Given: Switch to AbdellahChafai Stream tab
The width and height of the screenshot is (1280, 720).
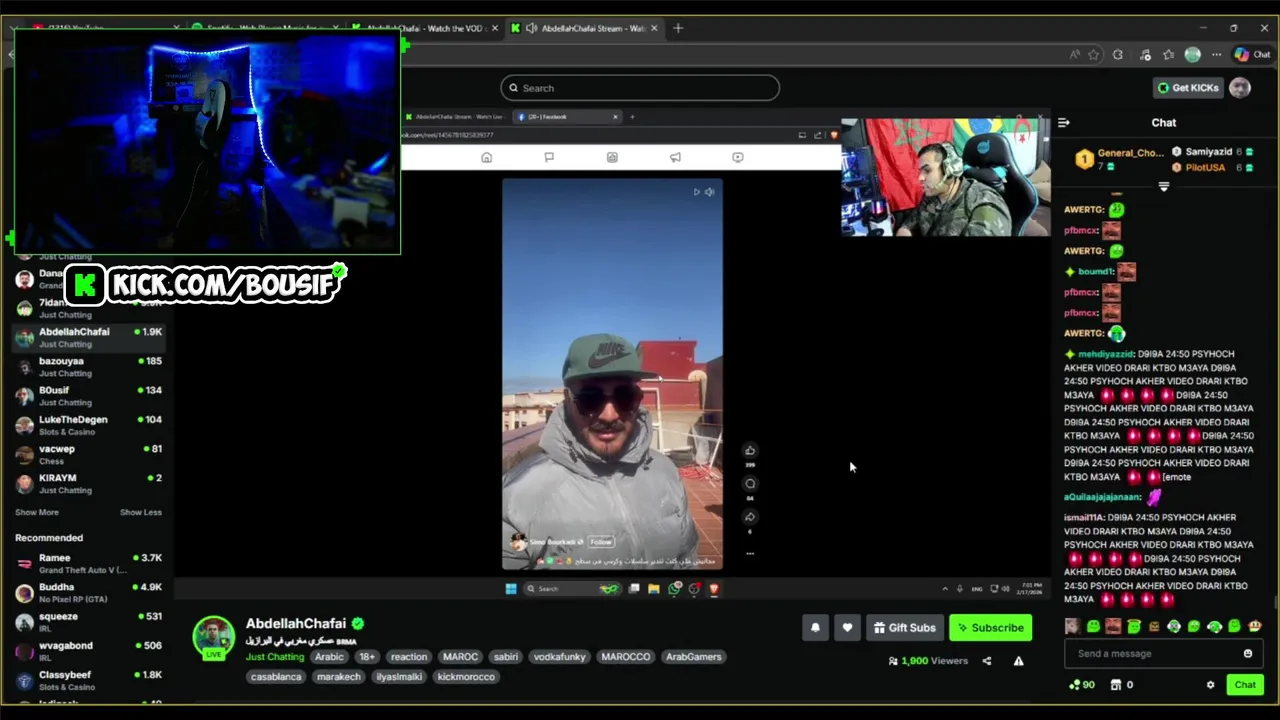Looking at the screenshot, I should pos(585,28).
